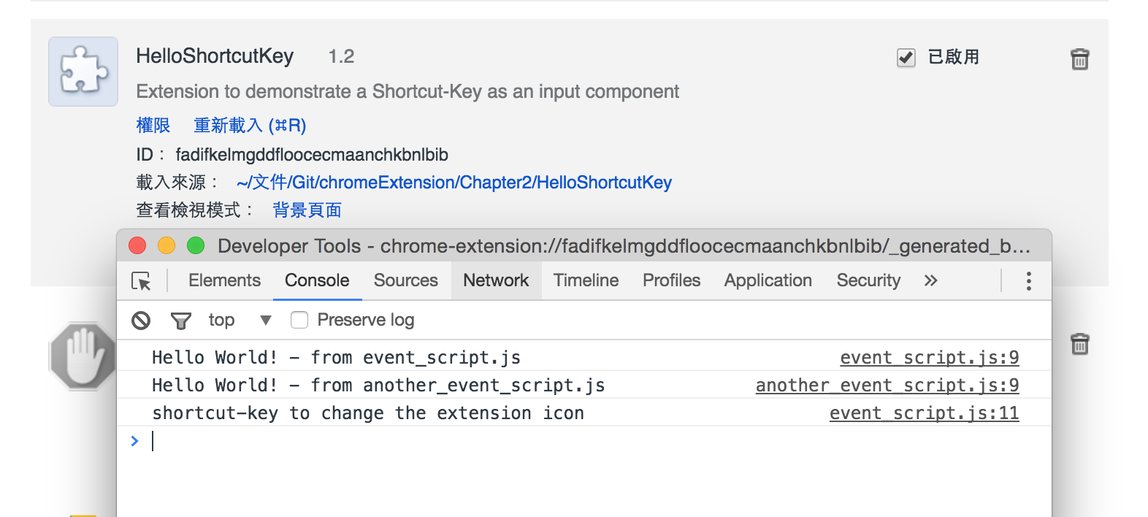Uncheck the 已啟用 enabled checkbox
The width and height of the screenshot is (1148, 517).
tap(906, 58)
